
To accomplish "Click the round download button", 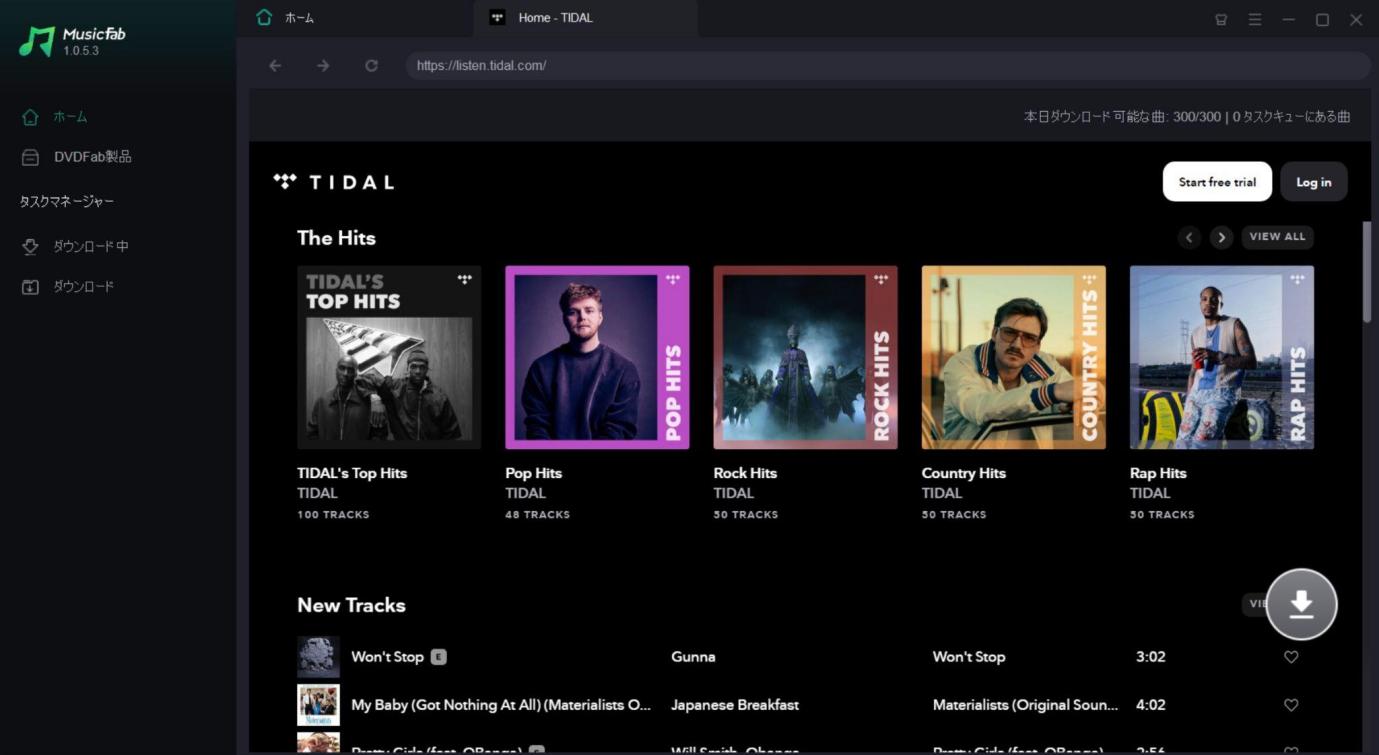I will click(1301, 604).
